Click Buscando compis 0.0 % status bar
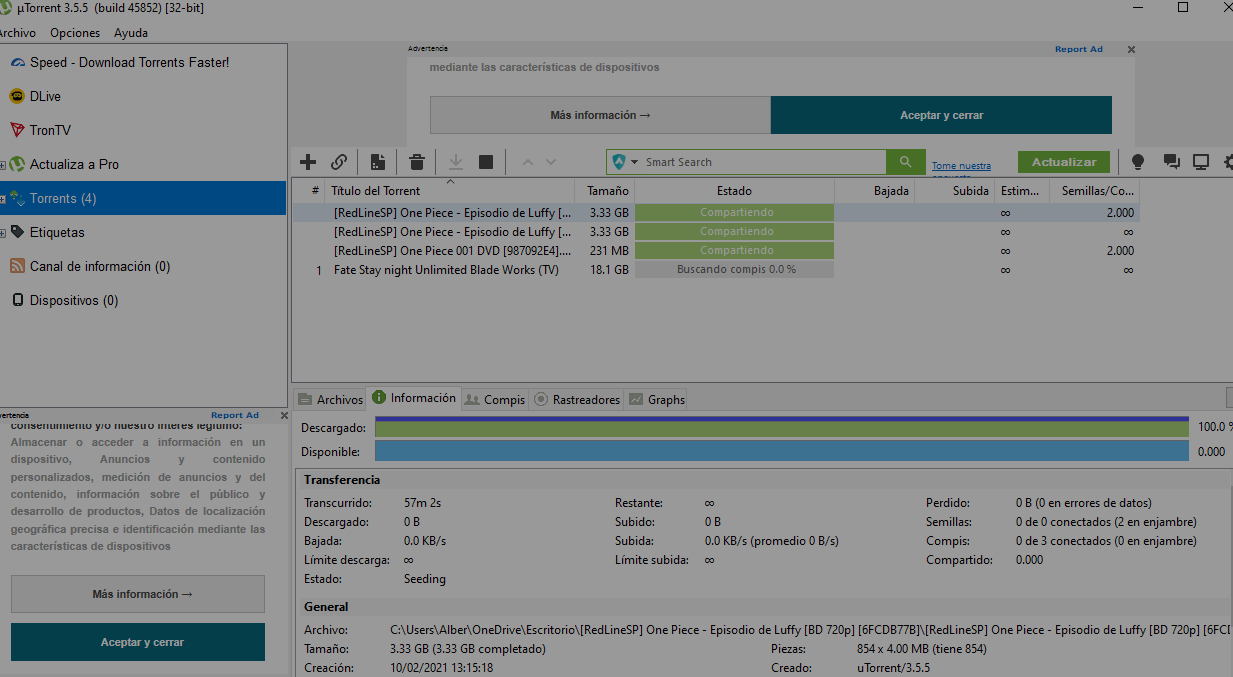Image resolution: width=1233 pixels, height=677 pixels. [x=734, y=270]
